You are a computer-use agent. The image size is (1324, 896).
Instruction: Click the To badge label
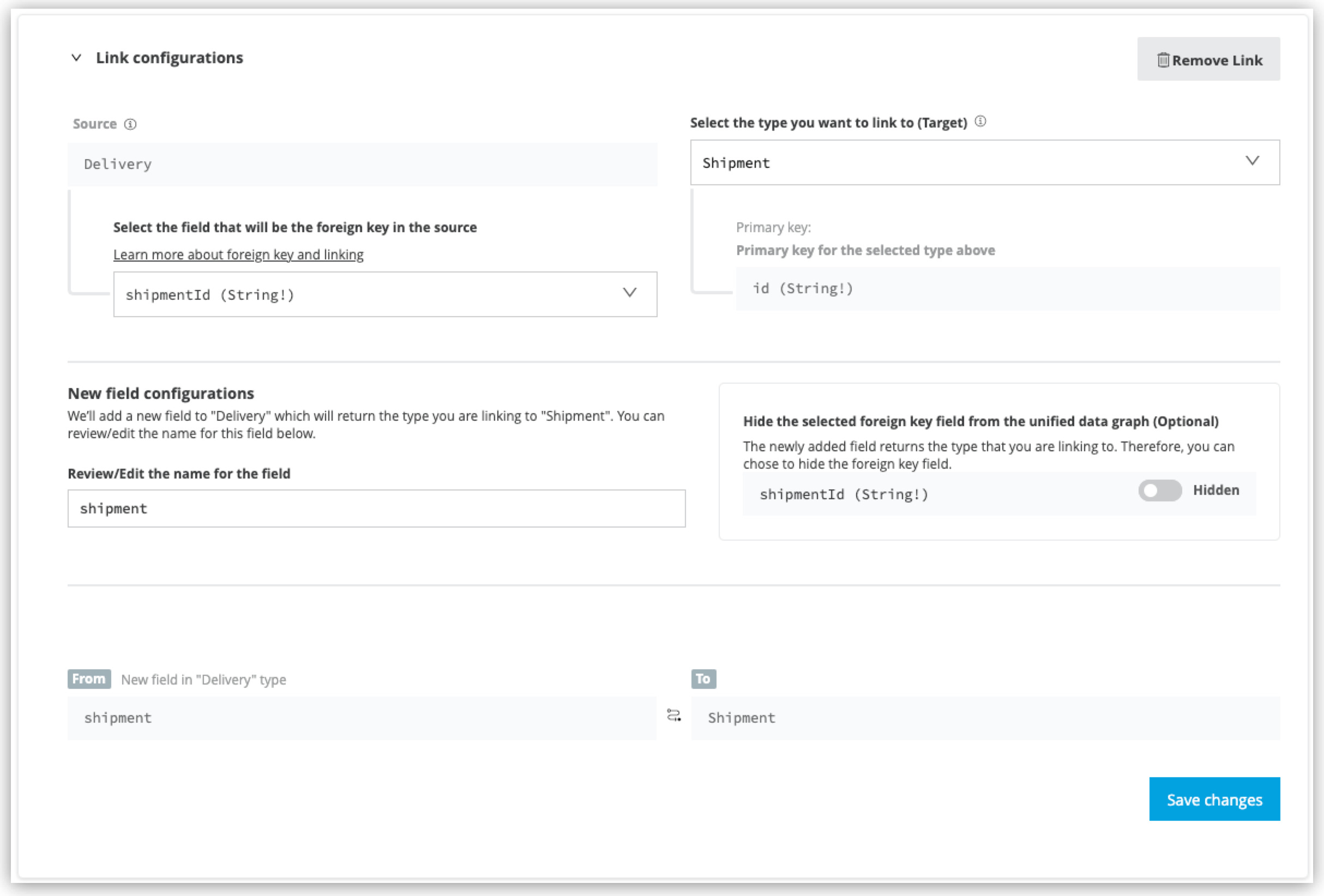coord(703,679)
